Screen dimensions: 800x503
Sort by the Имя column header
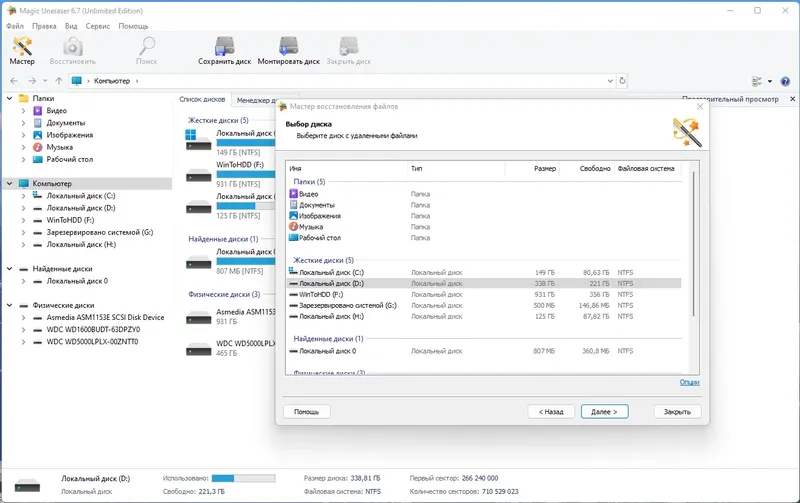pyautogui.click(x=347, y=168)
